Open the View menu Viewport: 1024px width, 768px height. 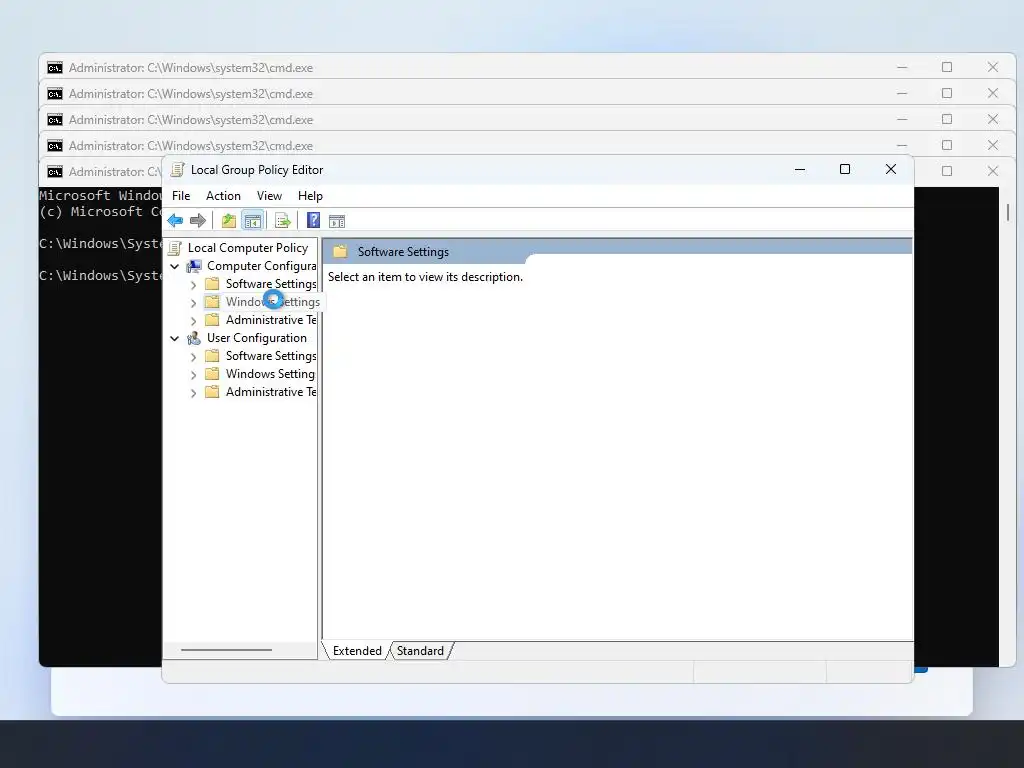269,196
